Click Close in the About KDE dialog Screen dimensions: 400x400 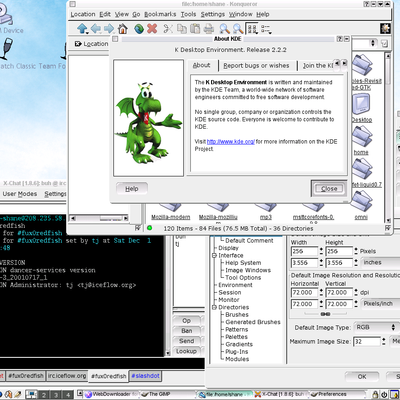click(x=329, y=189)
